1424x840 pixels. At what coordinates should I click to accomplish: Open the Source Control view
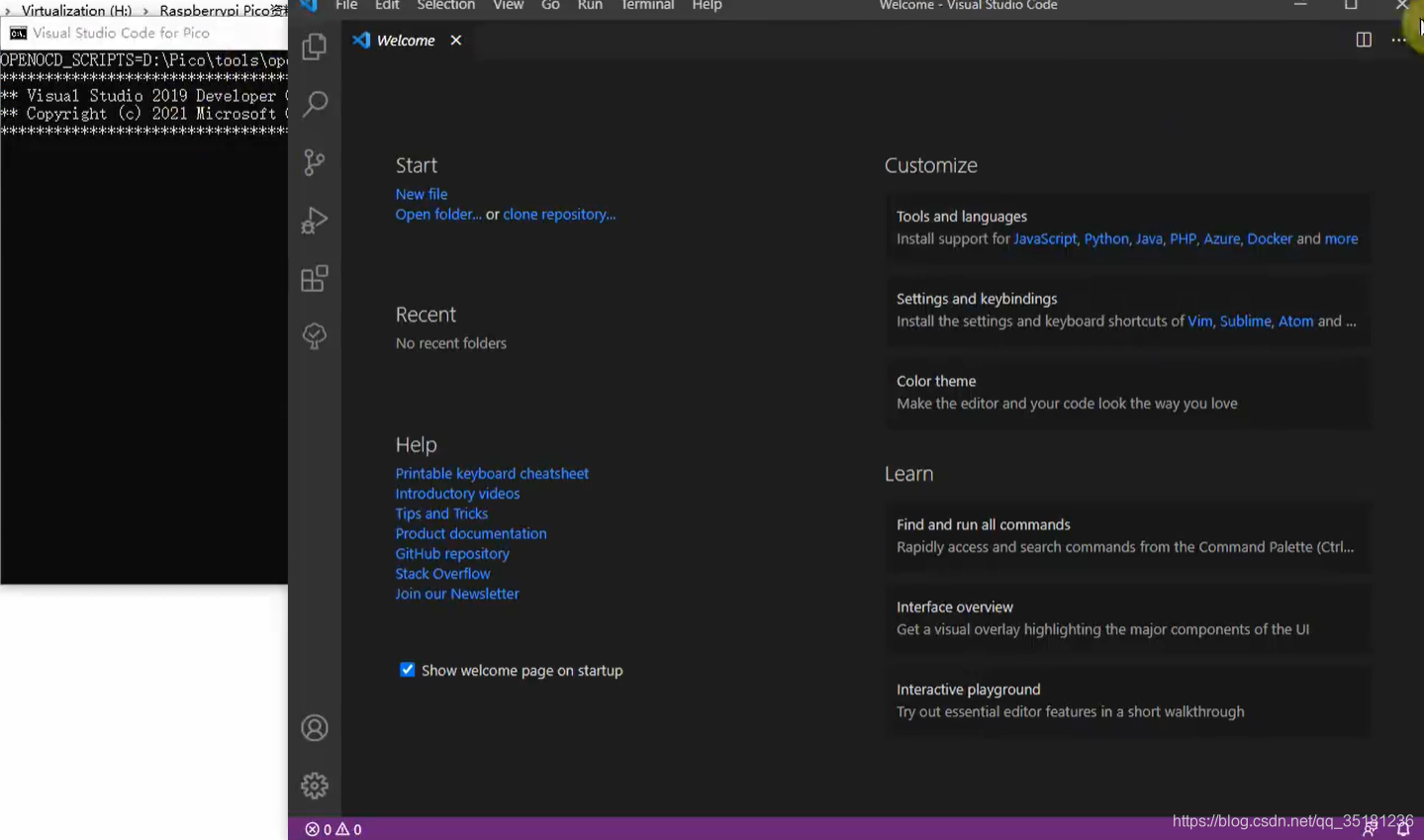click(315, 162)
